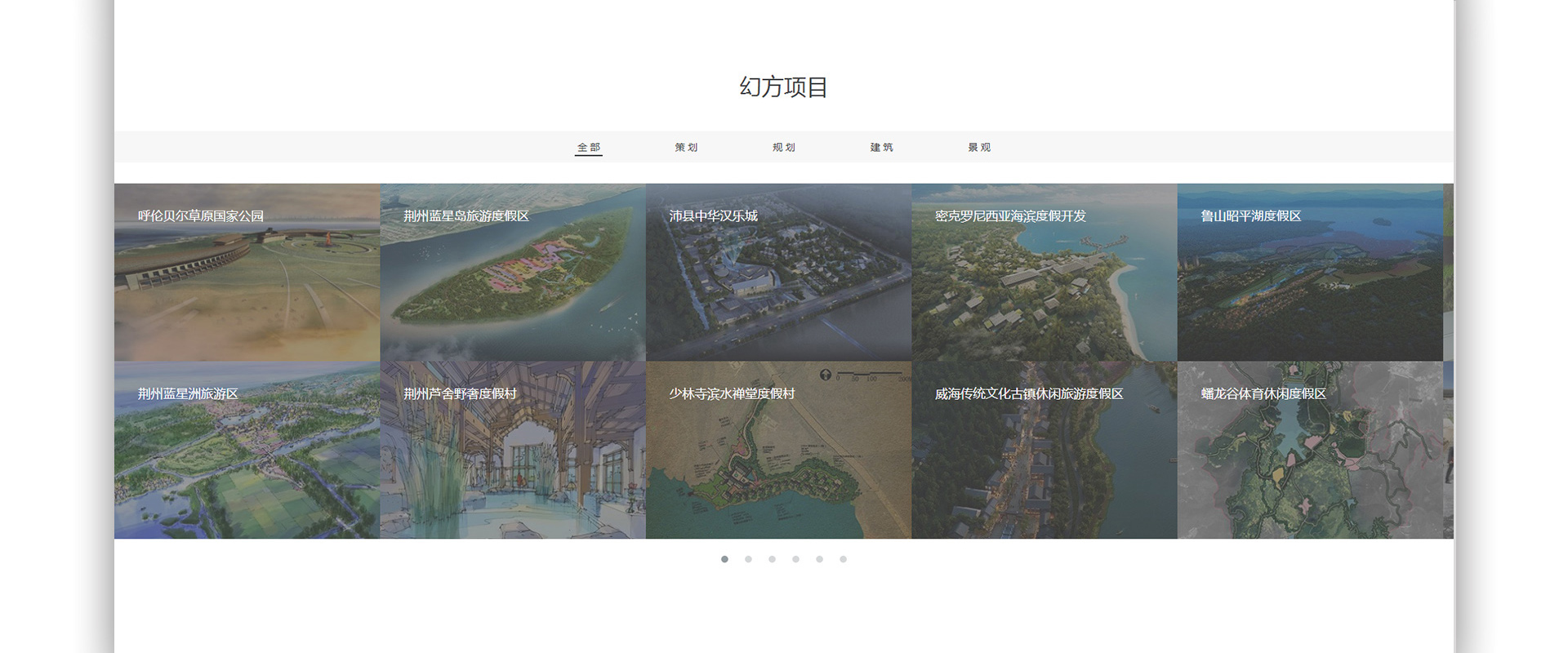Viewport: 1568px width, 653px height.
Task: Open the 建筑 category tab
Action: point(881,148)
